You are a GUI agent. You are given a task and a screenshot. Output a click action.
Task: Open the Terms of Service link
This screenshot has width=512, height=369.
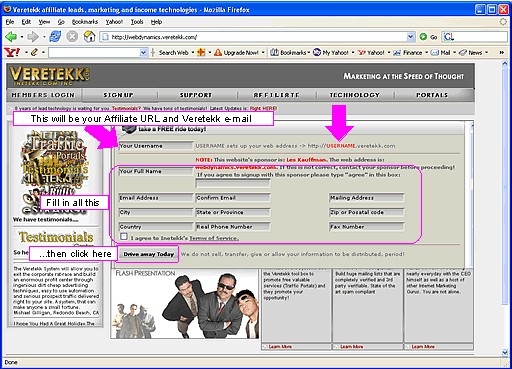[x=214, y=238]
